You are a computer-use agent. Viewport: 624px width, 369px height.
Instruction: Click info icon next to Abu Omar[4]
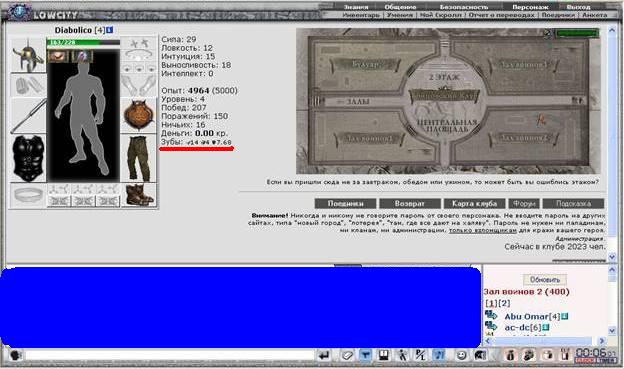pyautogui.click(x=565, y=317)
